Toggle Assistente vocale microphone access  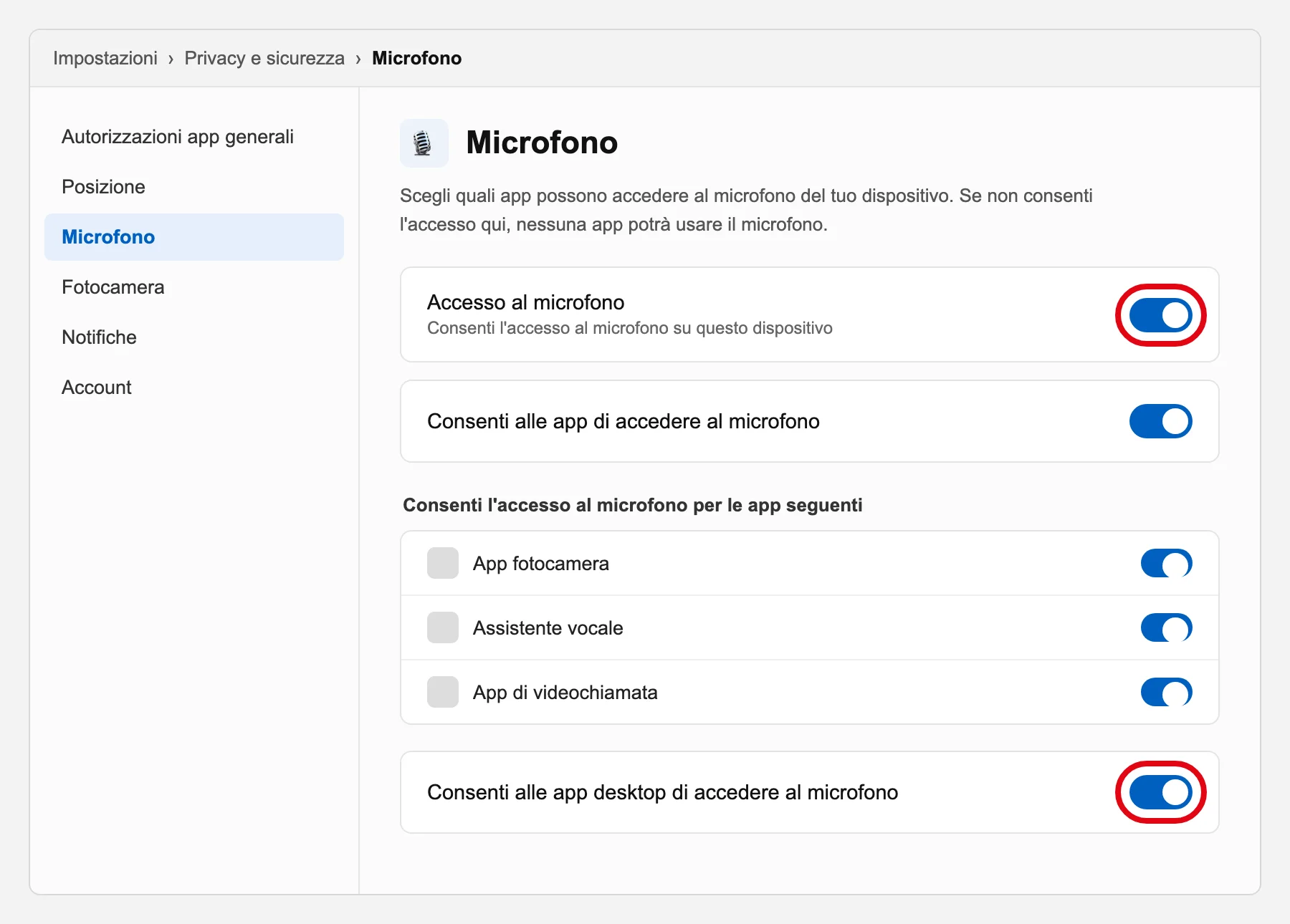click(1166, 627)
